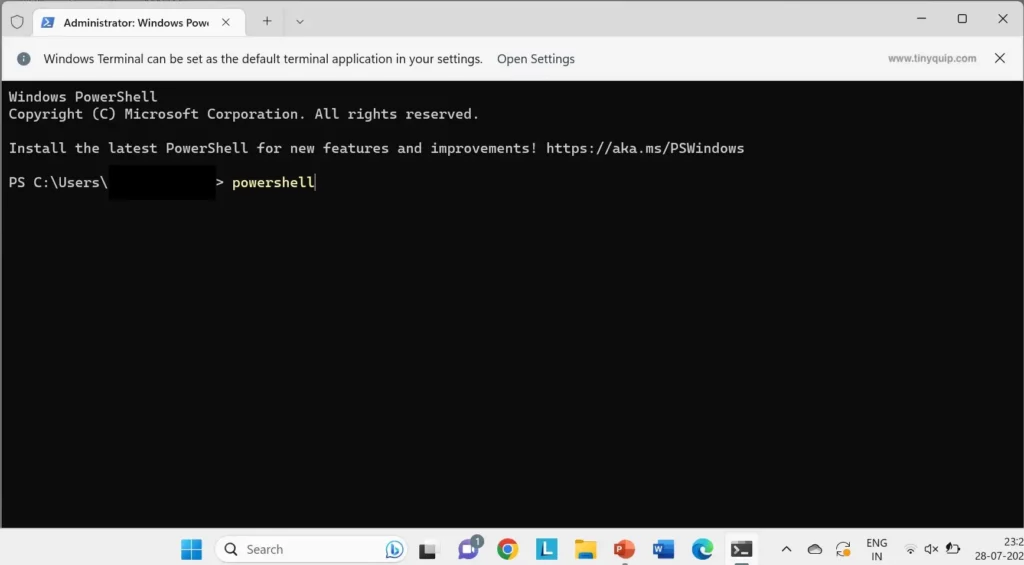Open the clock and date panel

(998, 549)
